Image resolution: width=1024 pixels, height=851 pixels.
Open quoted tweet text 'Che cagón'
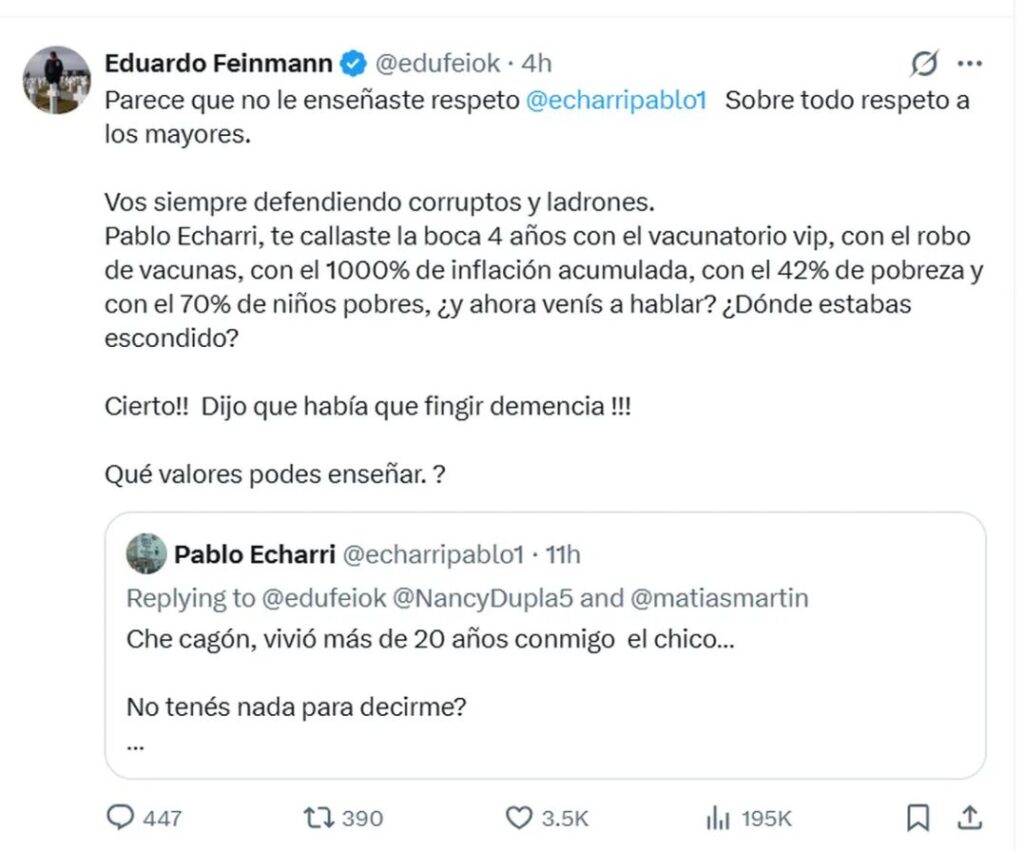point(430,640)
